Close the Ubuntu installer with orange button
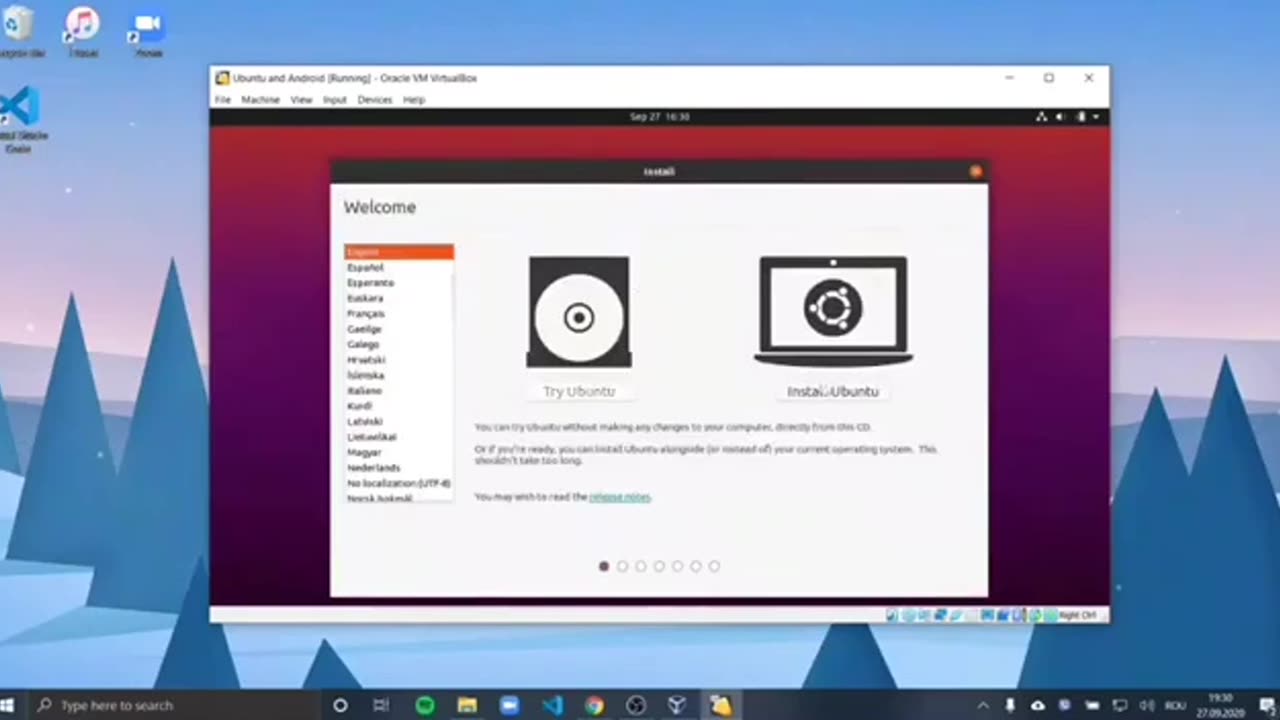This screenshot has width=1280, height=720. (x=976, y=171)
